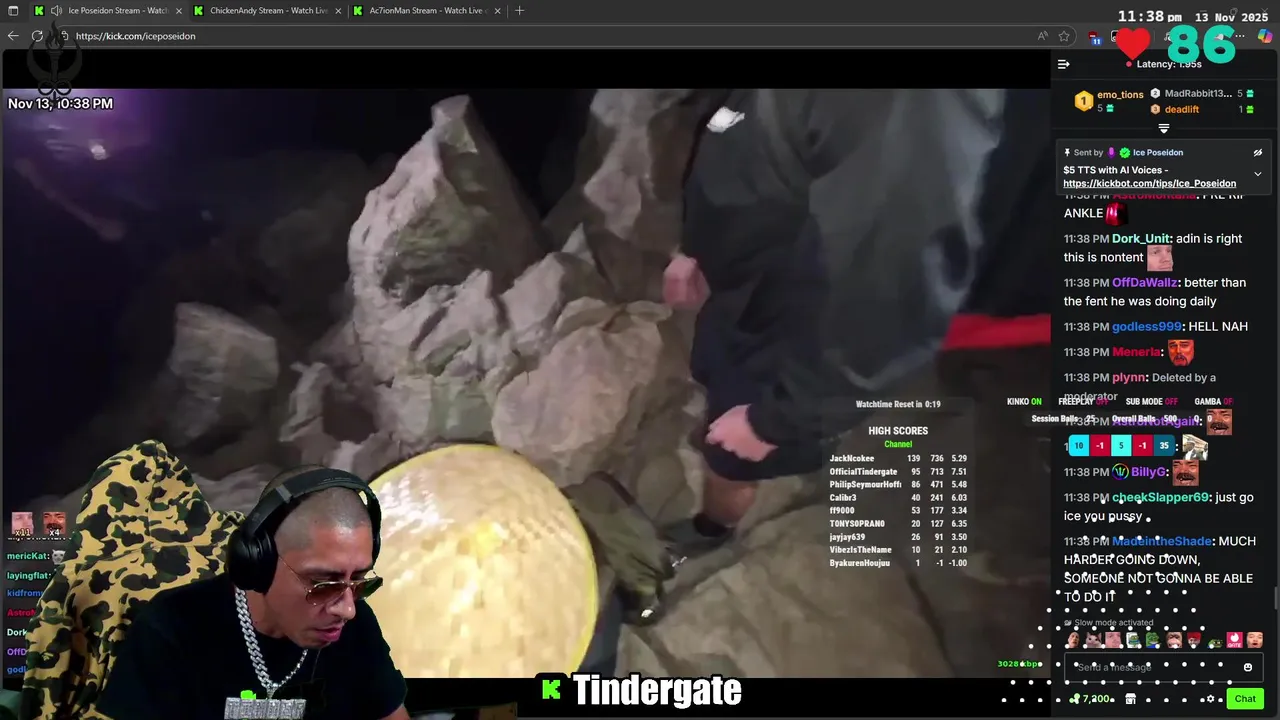Close the ChickenAndy Stream tab
The width and height of the screenshot is (1280, 720).
[x=339, y=10]
